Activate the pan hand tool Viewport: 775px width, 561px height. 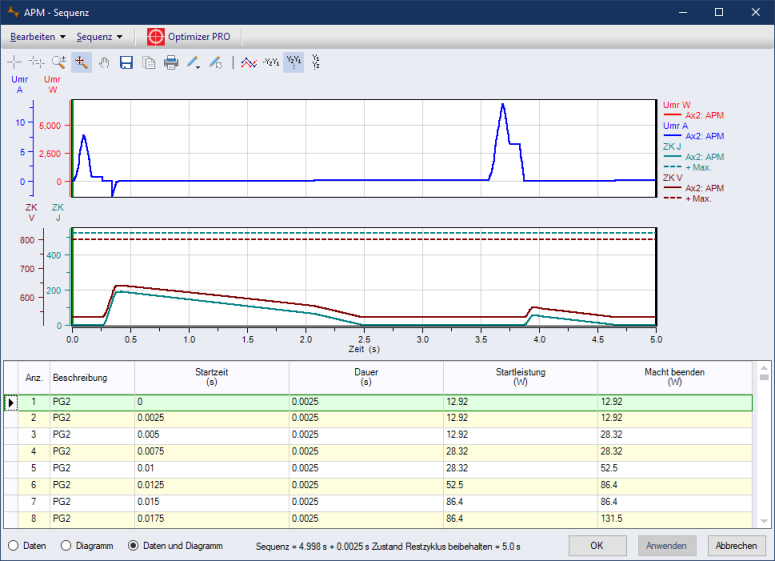(x=103, y=62)
